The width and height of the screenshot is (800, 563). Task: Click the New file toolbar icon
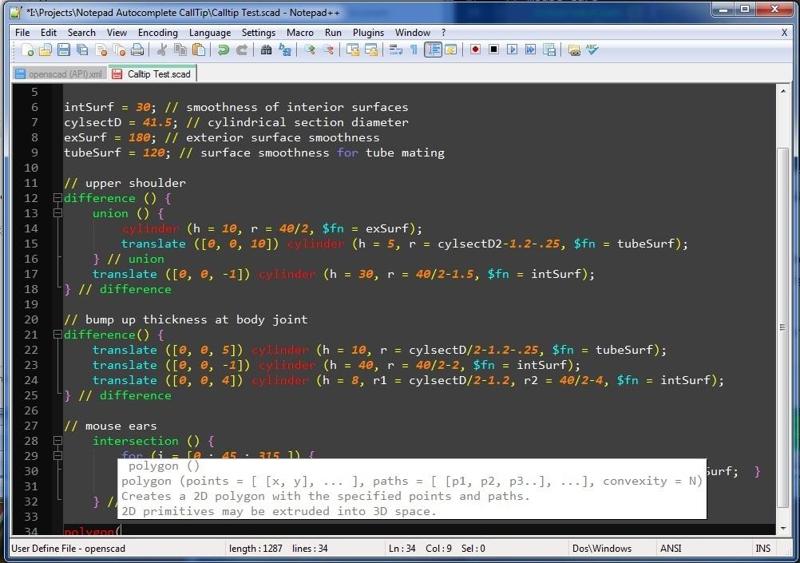[28, 50]
